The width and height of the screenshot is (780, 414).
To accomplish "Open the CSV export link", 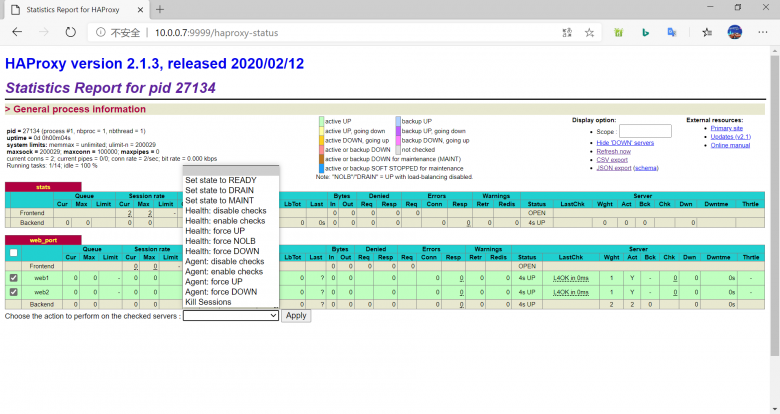I will [613, 159].
